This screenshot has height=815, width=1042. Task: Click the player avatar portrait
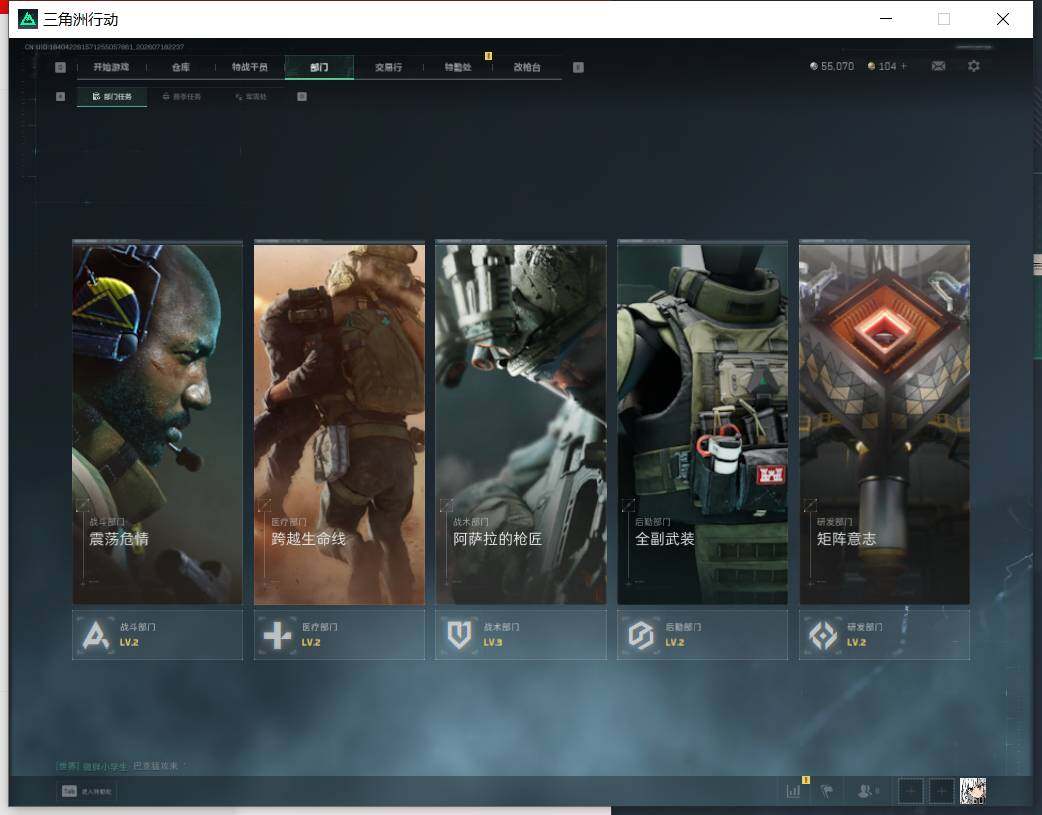click(973, 791)
